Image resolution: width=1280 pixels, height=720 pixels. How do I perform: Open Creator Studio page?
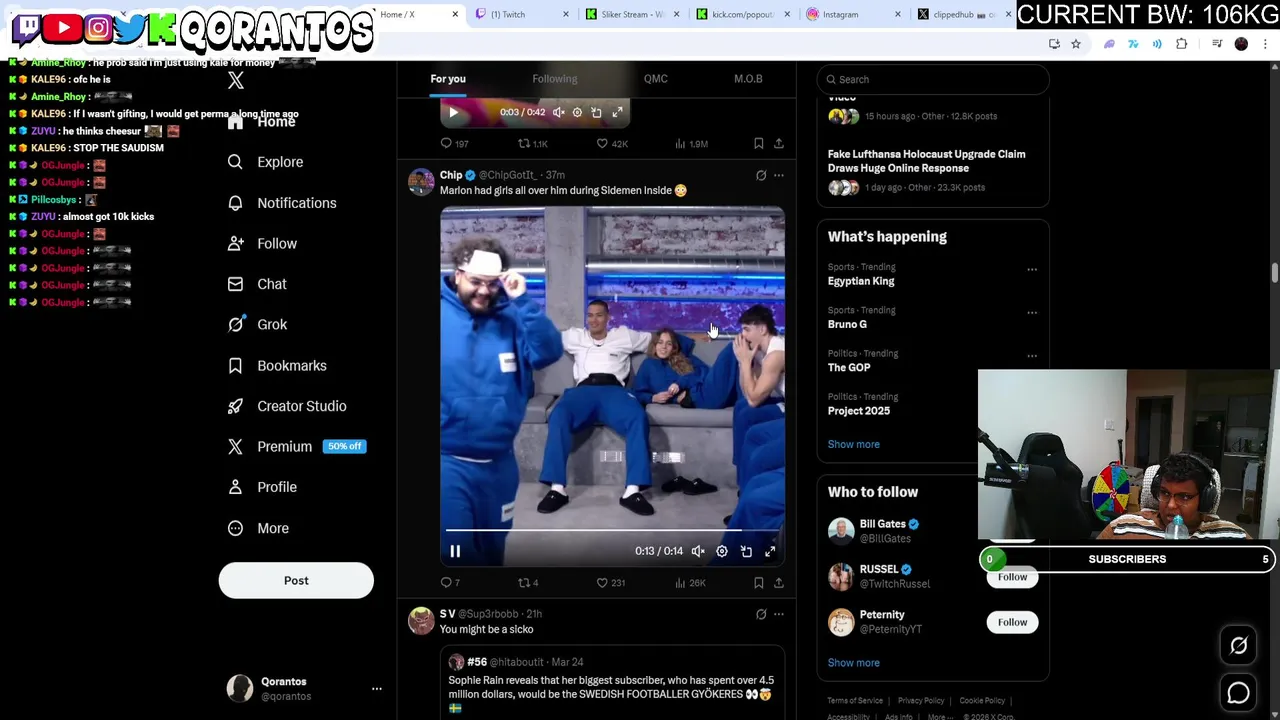click(x=287, y=406)
